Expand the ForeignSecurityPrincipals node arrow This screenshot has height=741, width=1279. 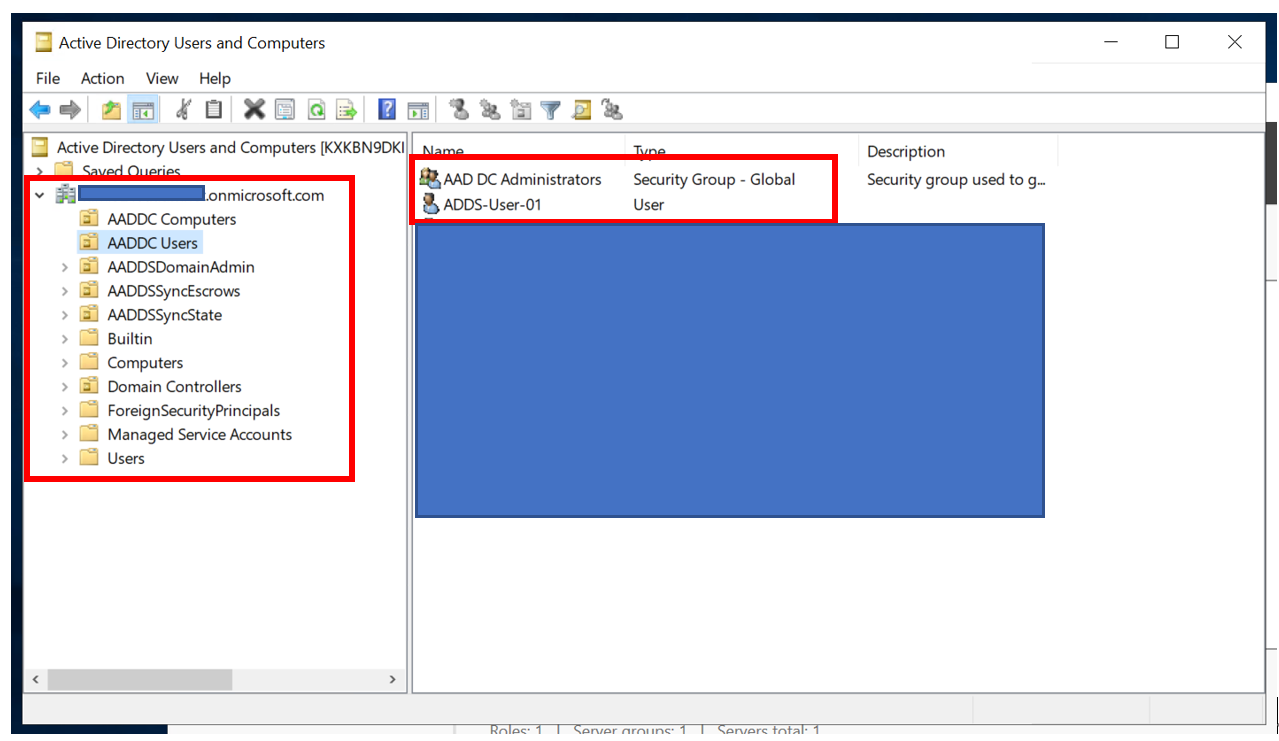[x=65, y=411]
